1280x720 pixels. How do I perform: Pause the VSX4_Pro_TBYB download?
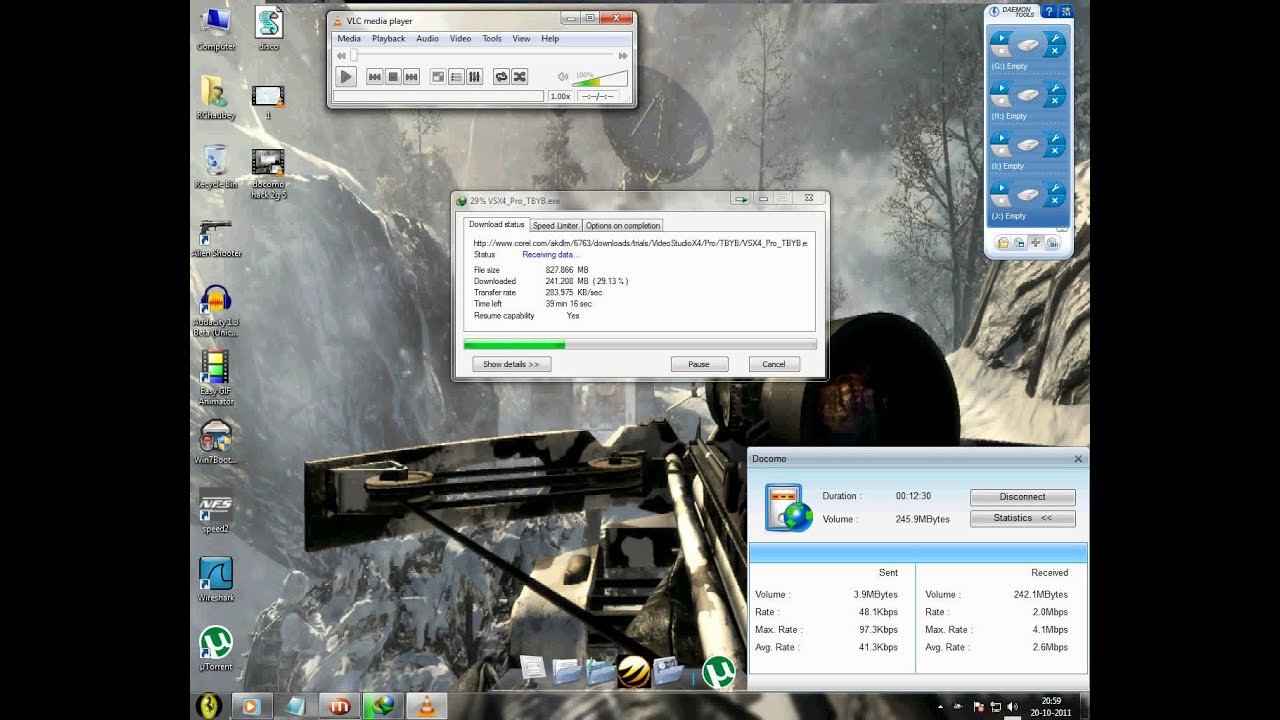(699, 364)
